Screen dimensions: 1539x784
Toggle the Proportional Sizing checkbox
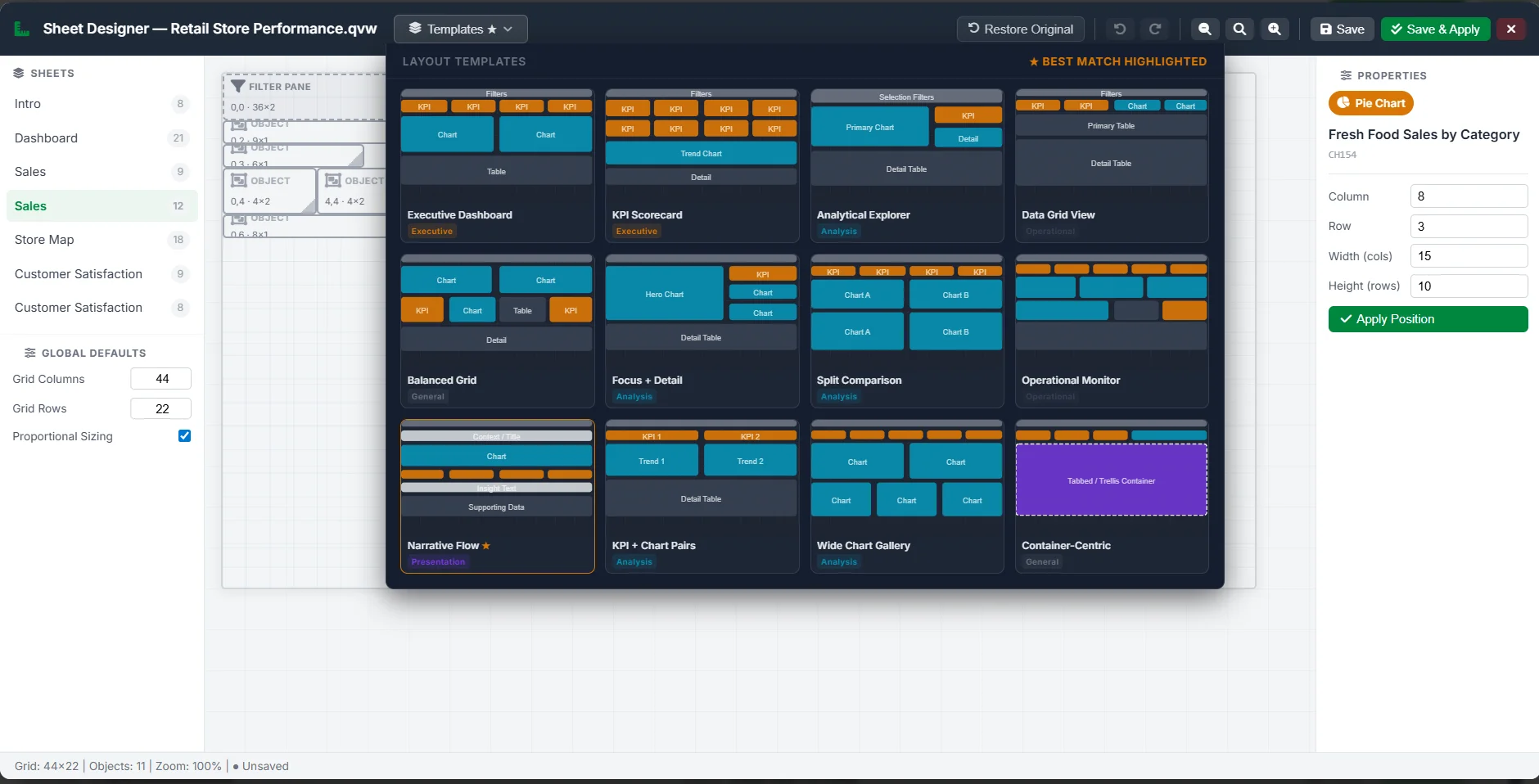pos(184,436)
